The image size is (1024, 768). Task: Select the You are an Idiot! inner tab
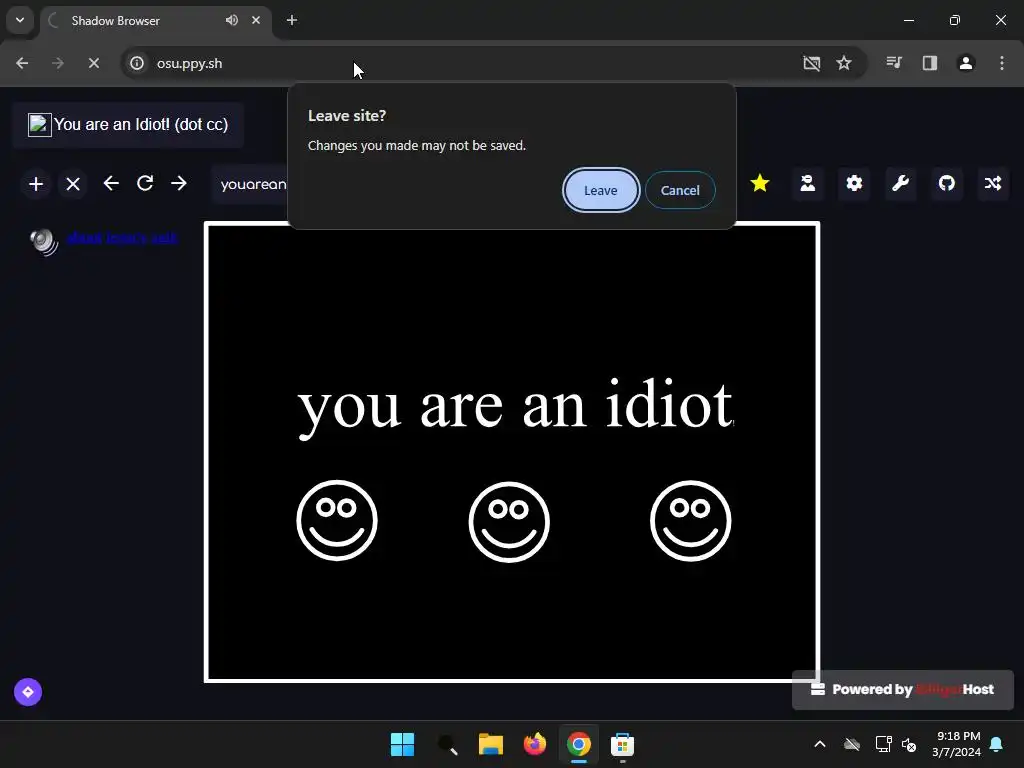(128, 125)
